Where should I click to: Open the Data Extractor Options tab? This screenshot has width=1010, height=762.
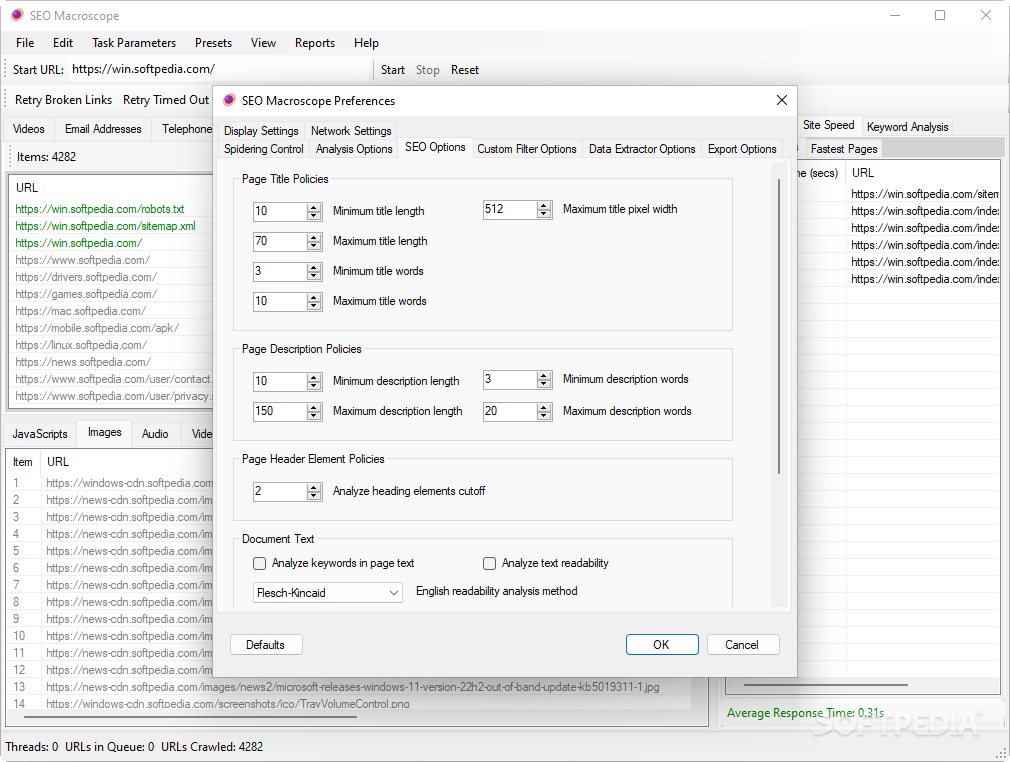[x=642, y=149]
